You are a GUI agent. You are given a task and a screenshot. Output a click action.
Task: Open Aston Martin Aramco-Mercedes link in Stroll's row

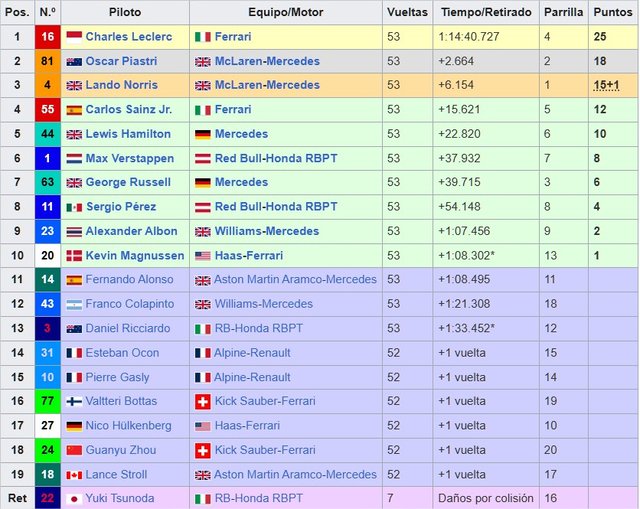pyautogui.click(x=295, y=474)
